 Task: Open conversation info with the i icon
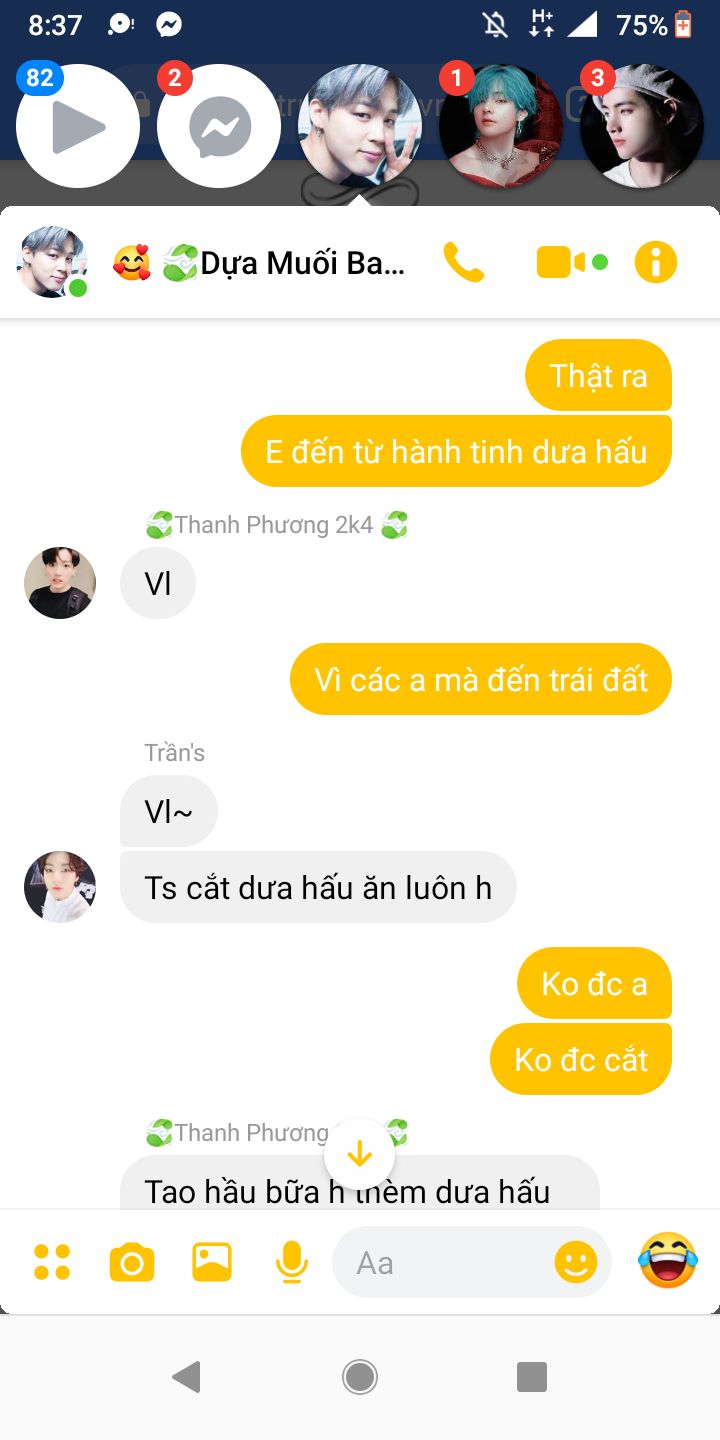click(x=656, y=263)
